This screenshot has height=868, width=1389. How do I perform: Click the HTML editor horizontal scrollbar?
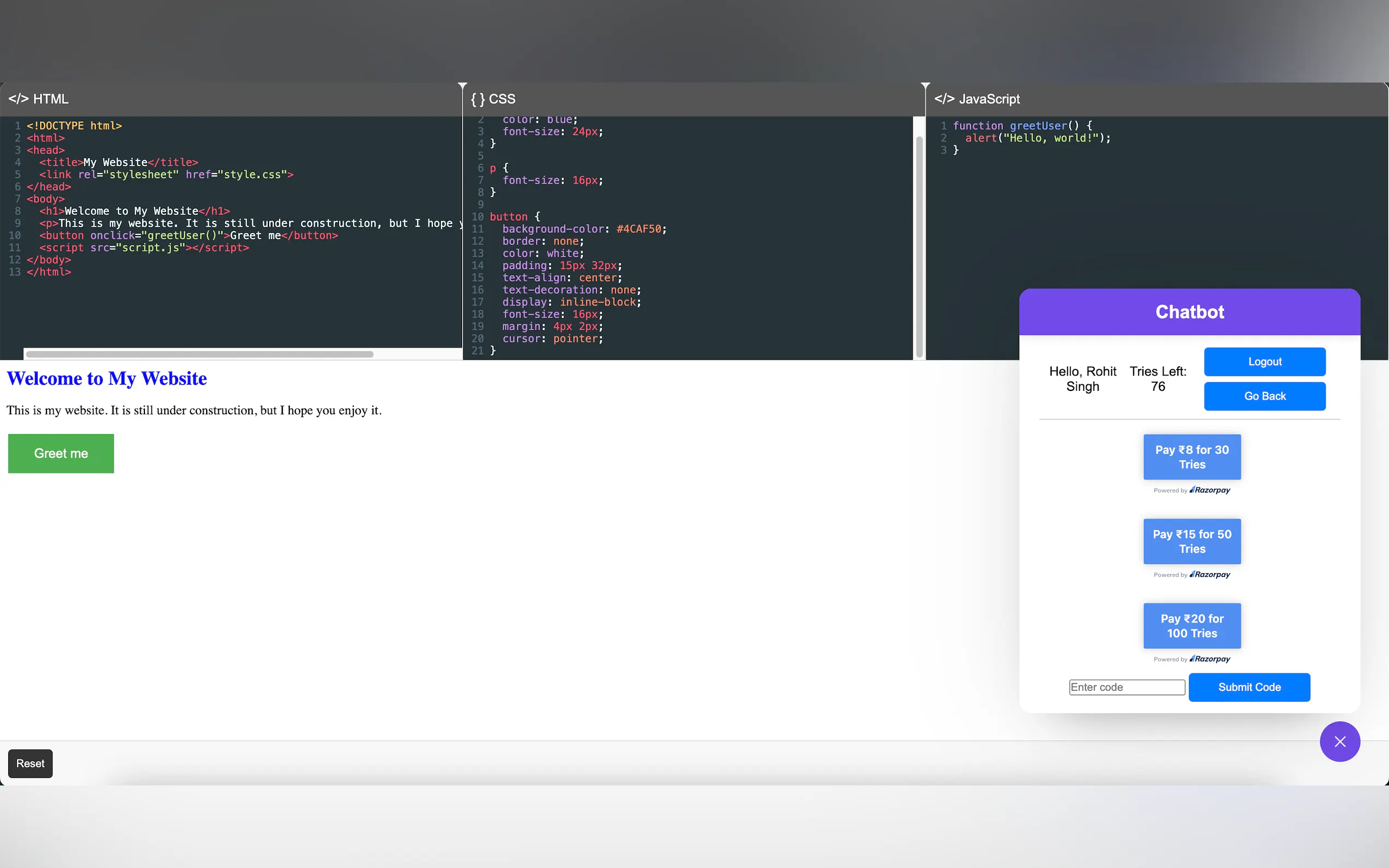click(x=199, y=354)
